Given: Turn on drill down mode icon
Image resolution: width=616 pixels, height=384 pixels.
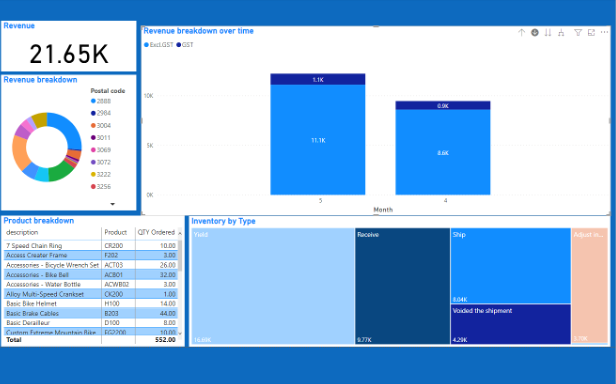Looking at the screenshot, I should point(535,33).
